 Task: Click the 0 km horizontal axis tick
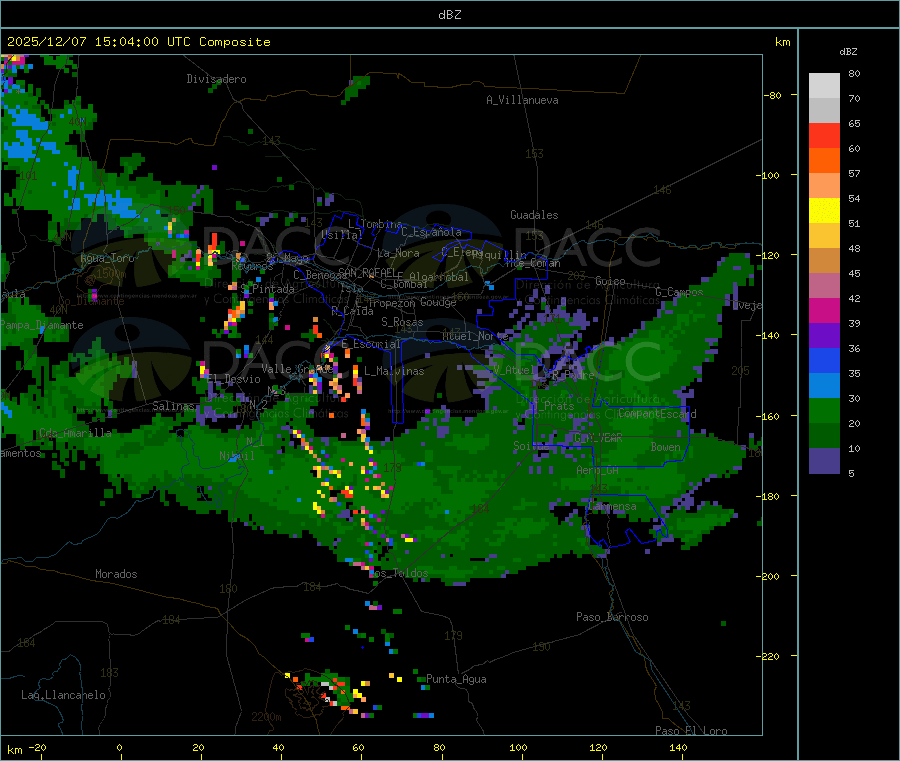119,747
